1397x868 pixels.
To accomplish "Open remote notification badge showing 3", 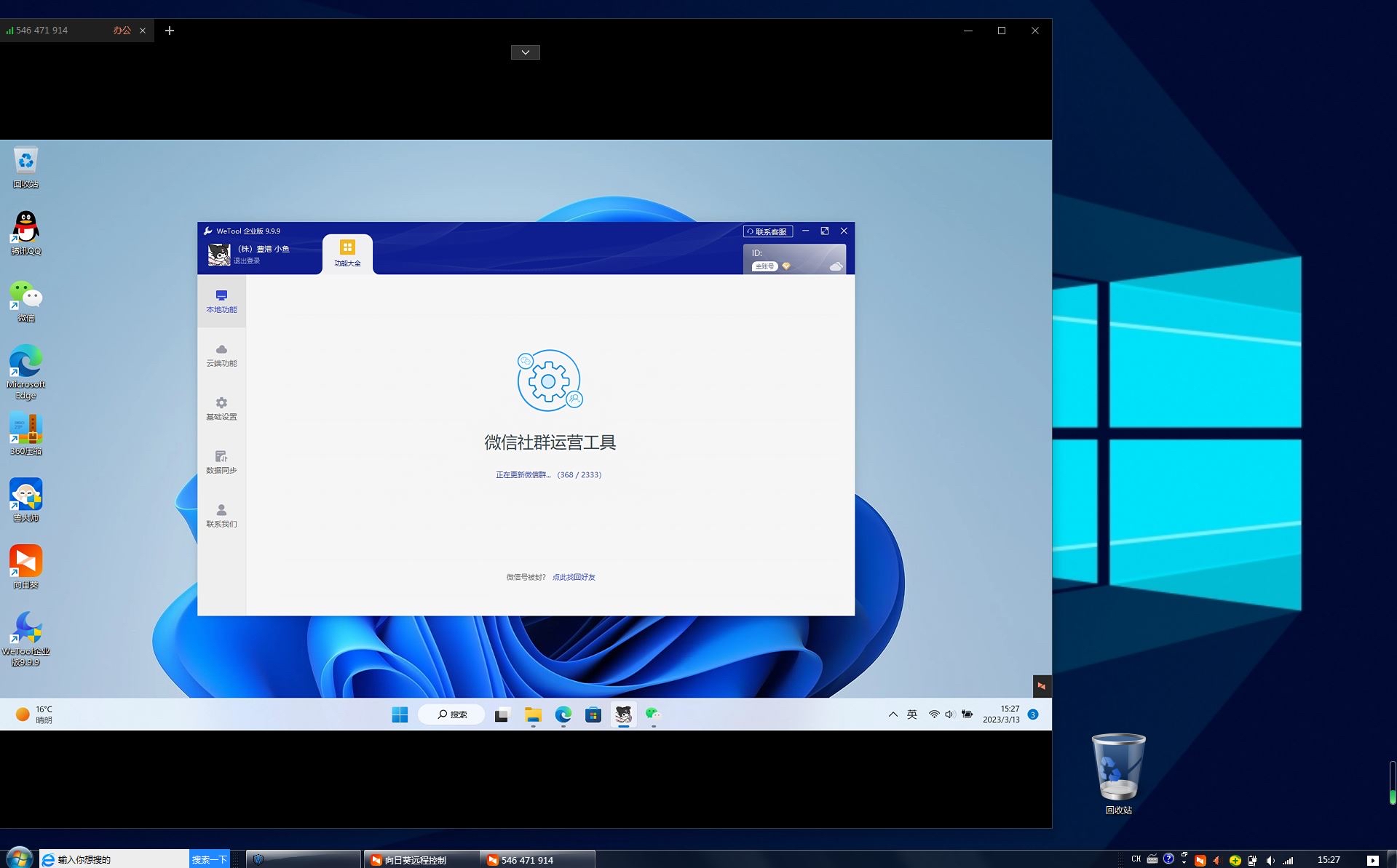I will tap(1032, 714).
